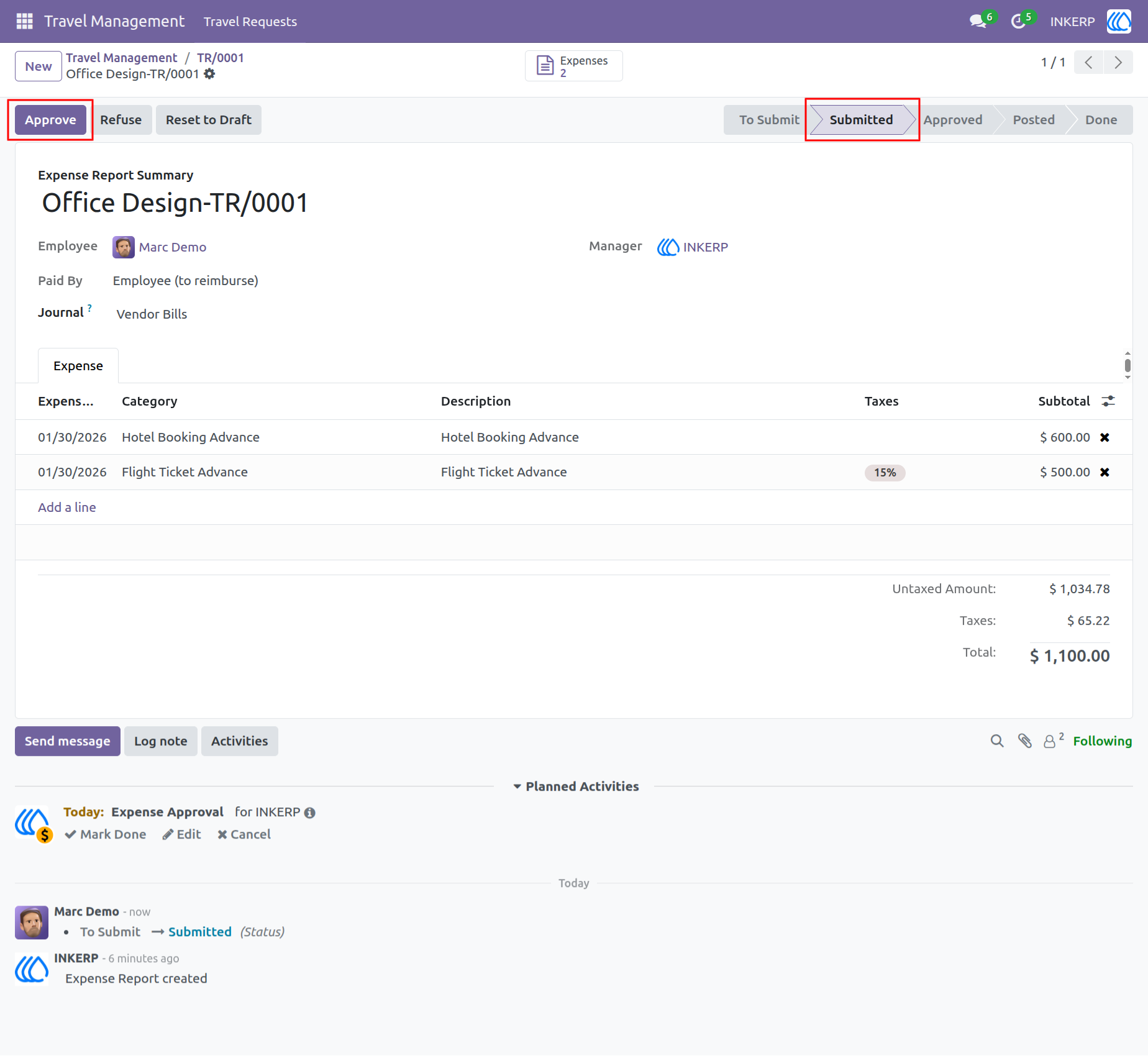This screenshot has width=1148, height=1056.
Task: Click the Approve button
Action: point(50,120)
